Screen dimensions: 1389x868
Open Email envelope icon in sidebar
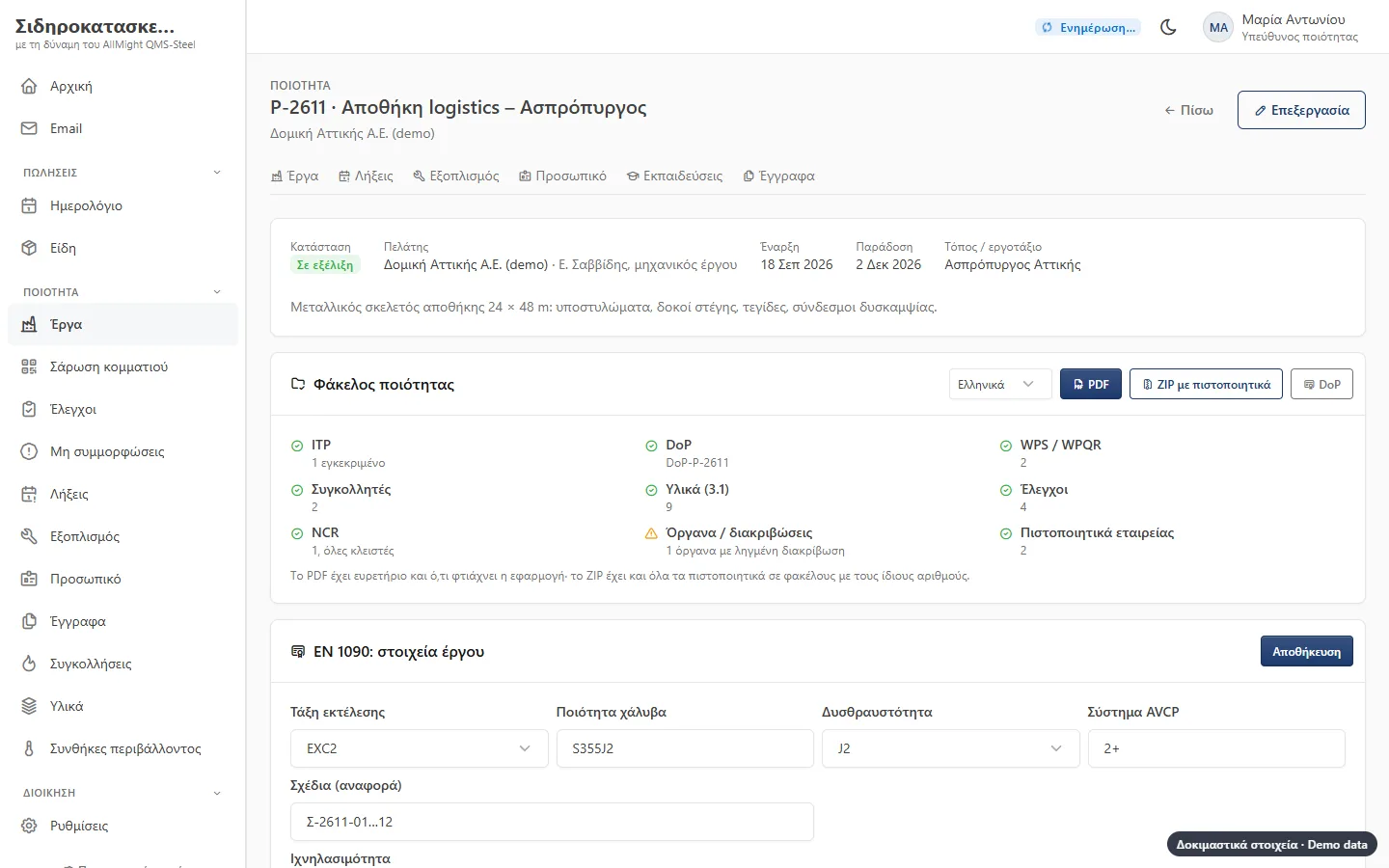pyautogui.click(x=29, y=128)
